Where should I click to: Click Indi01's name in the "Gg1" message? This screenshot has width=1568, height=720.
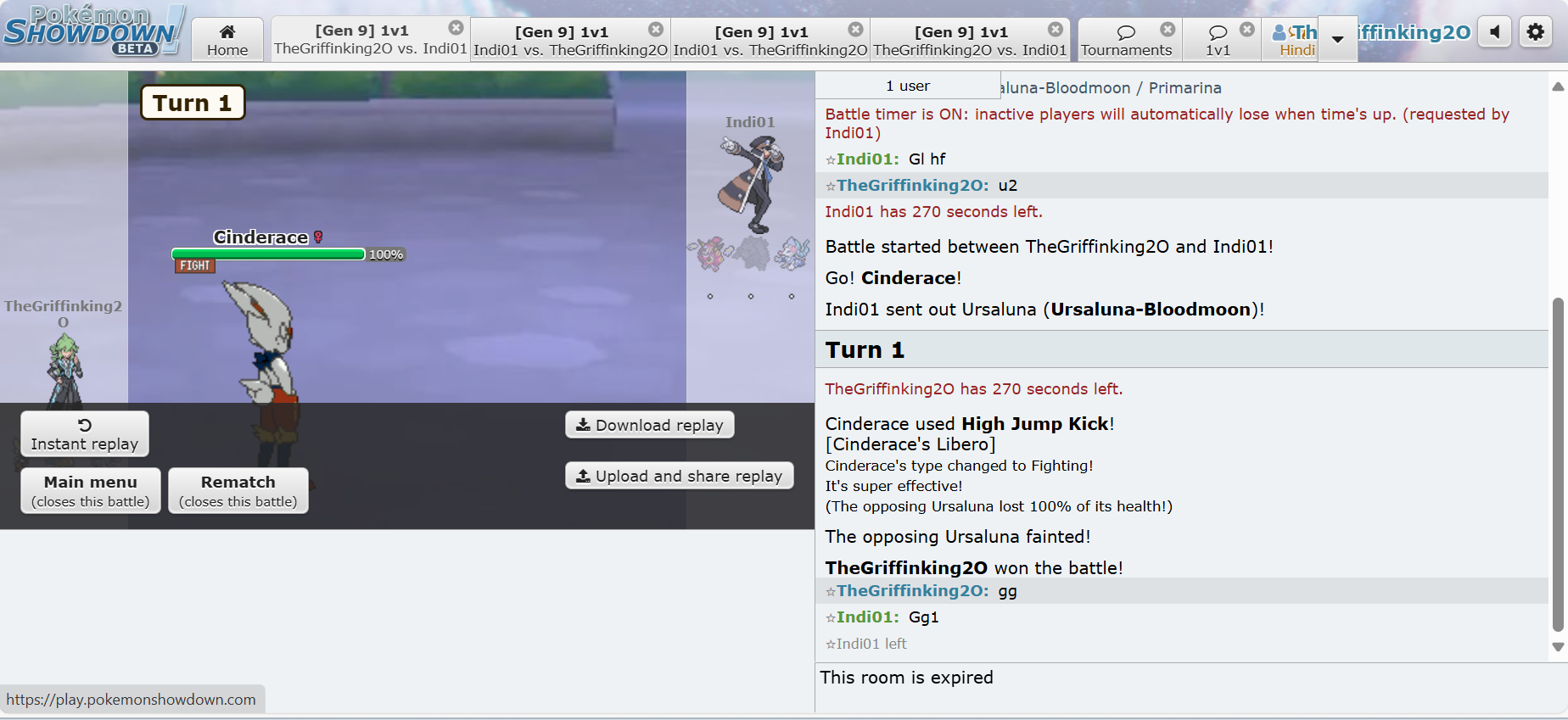click(x=867, y=617)
